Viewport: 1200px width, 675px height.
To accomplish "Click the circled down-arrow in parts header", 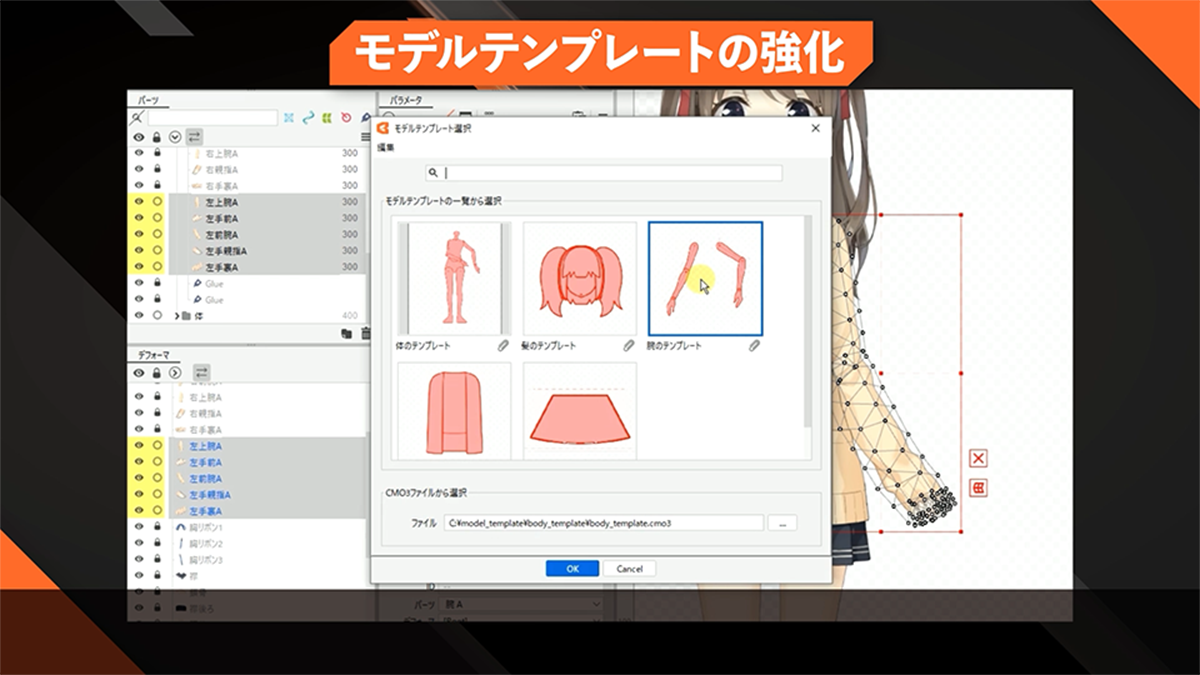I will [x=175, y=137].
